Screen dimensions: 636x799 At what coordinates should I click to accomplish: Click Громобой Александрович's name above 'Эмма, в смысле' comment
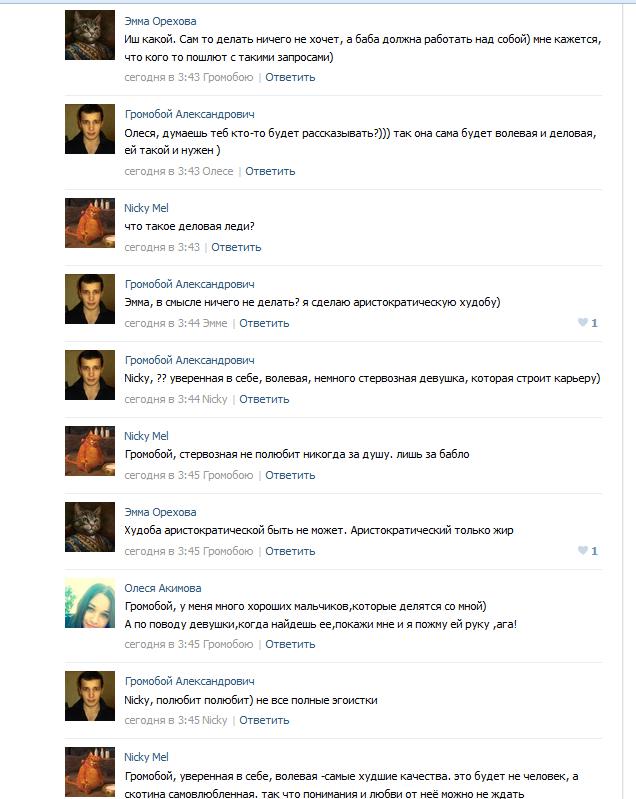189,284
